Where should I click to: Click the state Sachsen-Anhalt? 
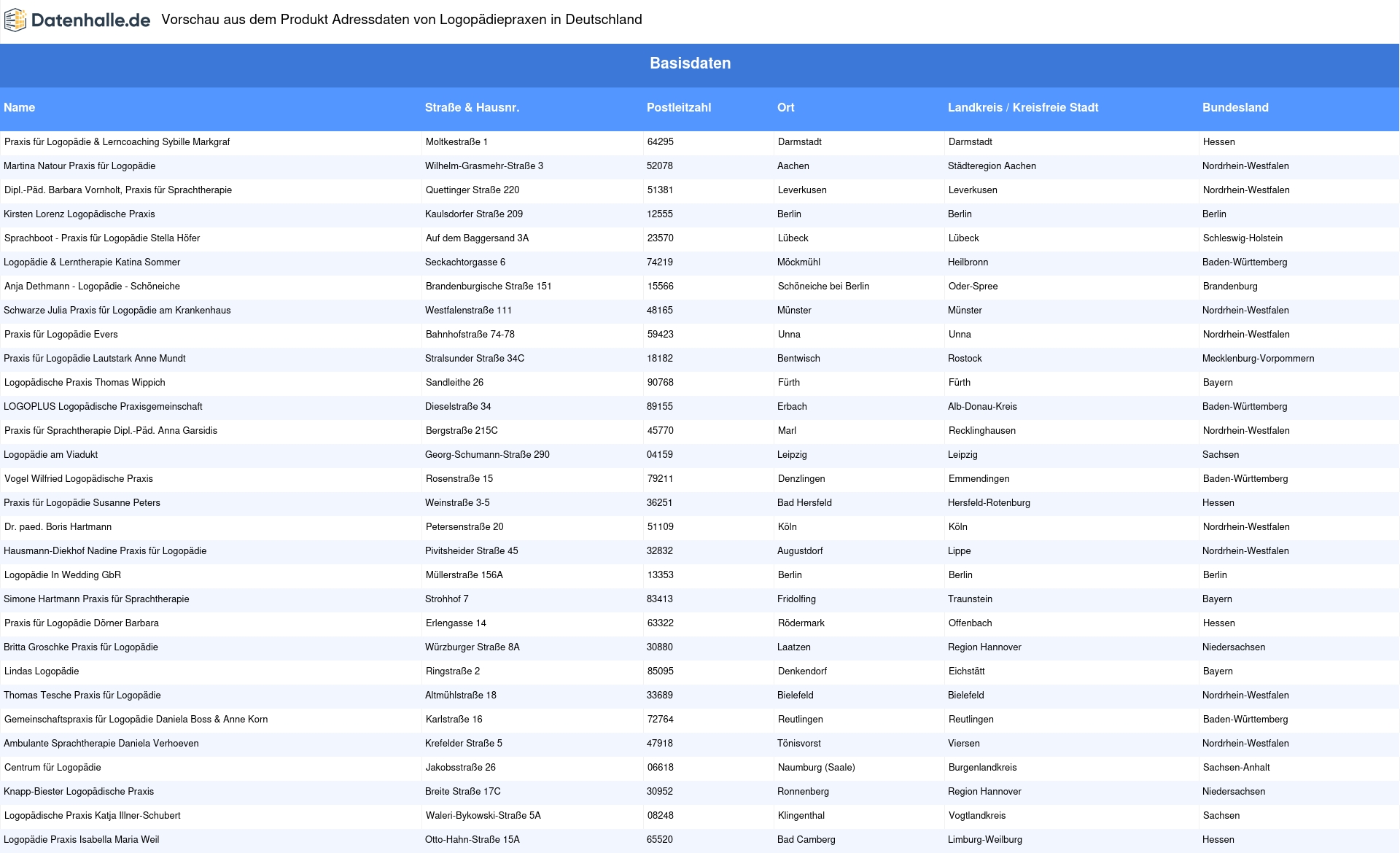pos(1237,768)
